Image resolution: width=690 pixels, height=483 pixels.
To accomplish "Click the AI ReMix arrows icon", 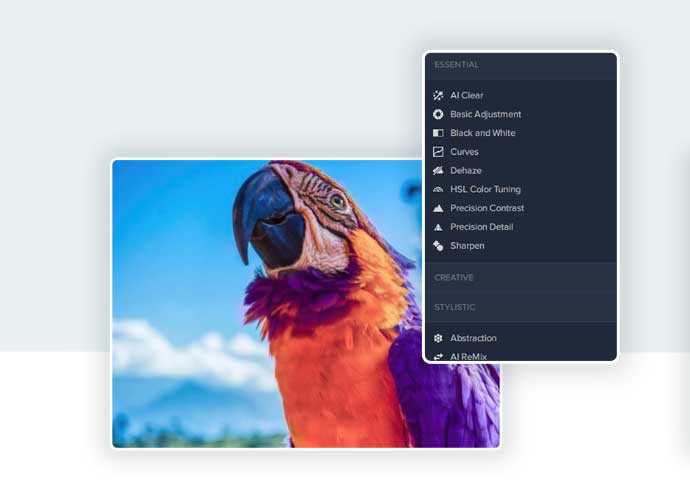I will tap(438, 357).
